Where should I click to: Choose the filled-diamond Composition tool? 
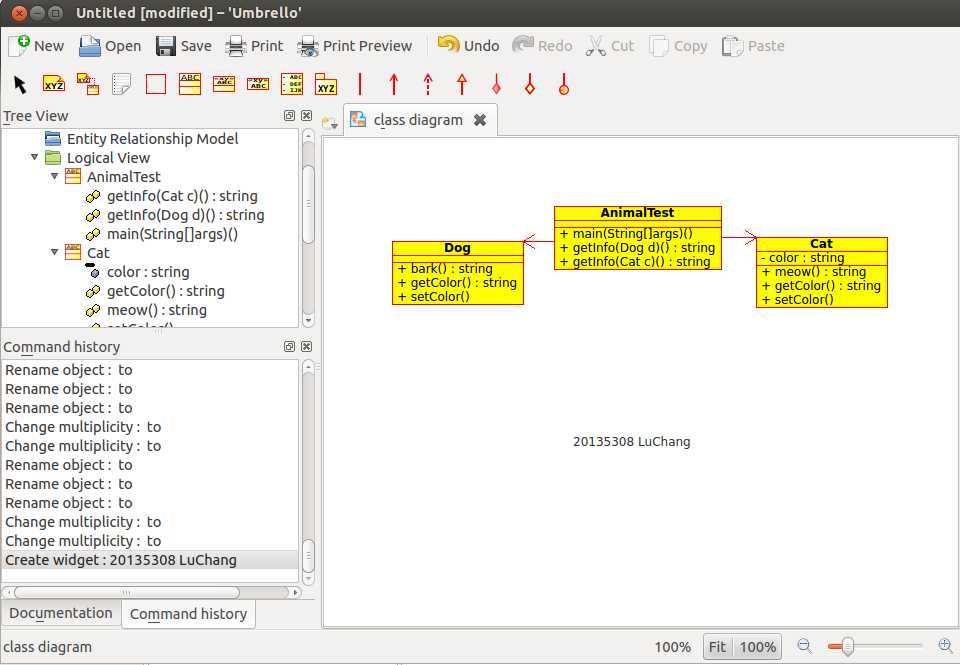coord(496,84)
